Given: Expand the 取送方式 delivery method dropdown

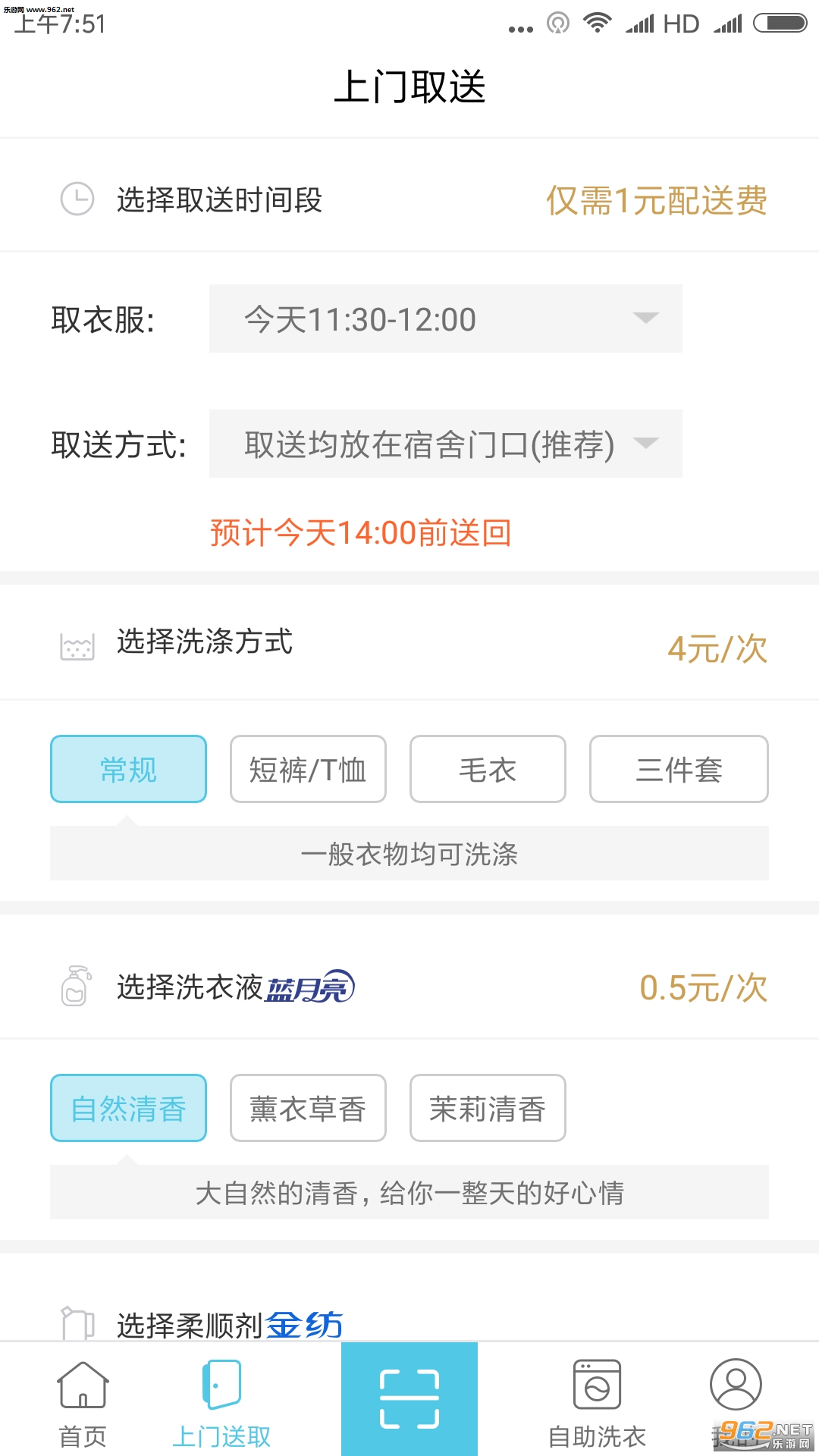Looking at the screenshot, I should pos(445,444).
